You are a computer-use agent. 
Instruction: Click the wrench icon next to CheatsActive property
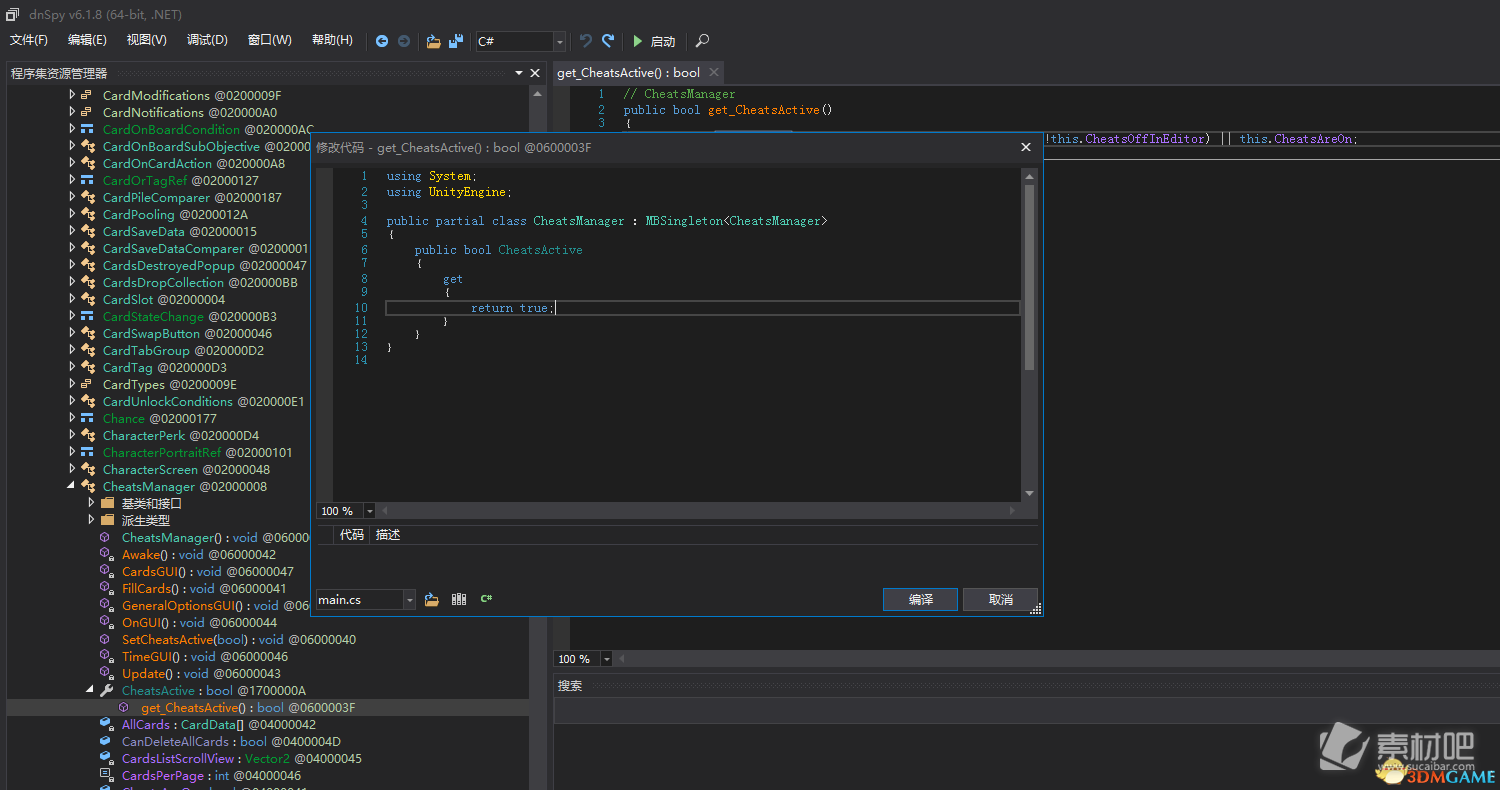click(106, 690)
